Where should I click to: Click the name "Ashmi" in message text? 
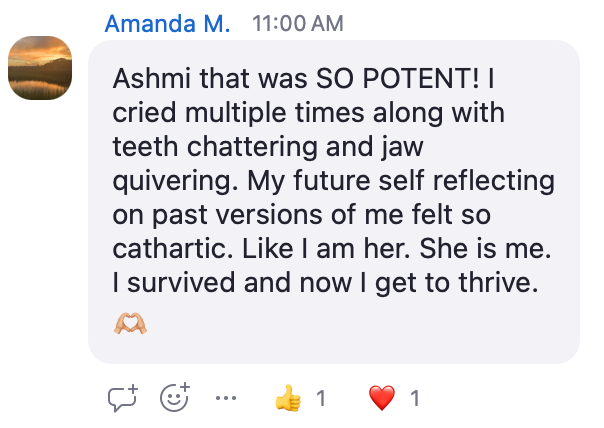point(145,78)
